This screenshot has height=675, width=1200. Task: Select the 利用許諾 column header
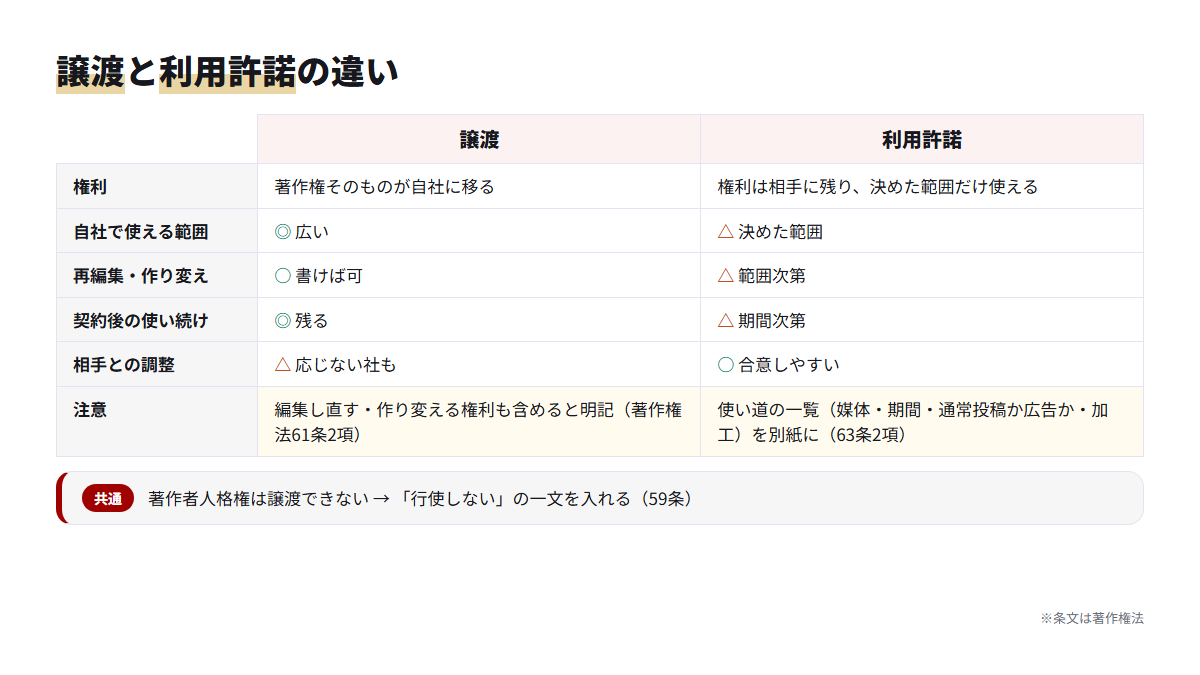(x=922, y=140)
